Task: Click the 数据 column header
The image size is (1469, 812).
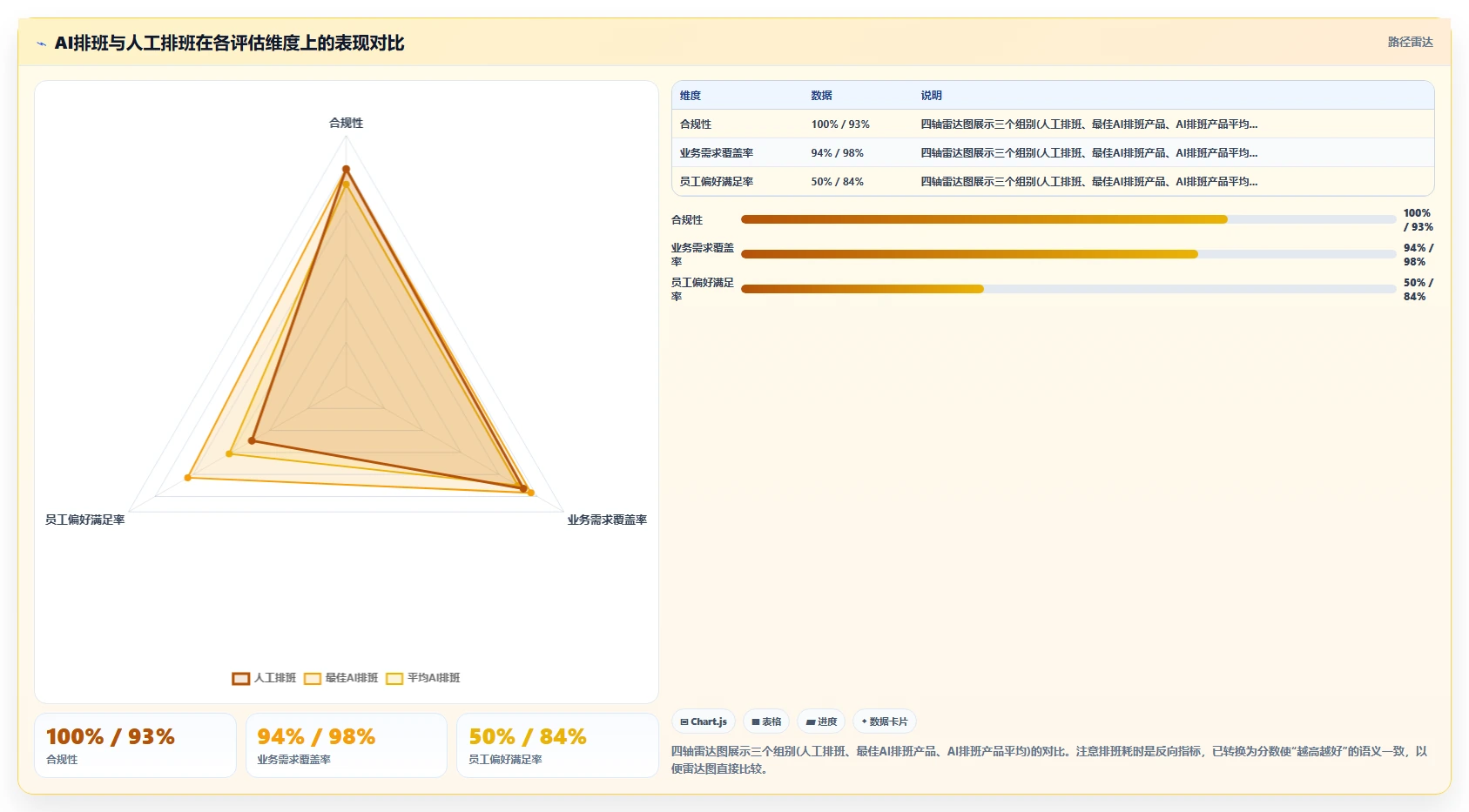Action: click(x=821, y=96)
